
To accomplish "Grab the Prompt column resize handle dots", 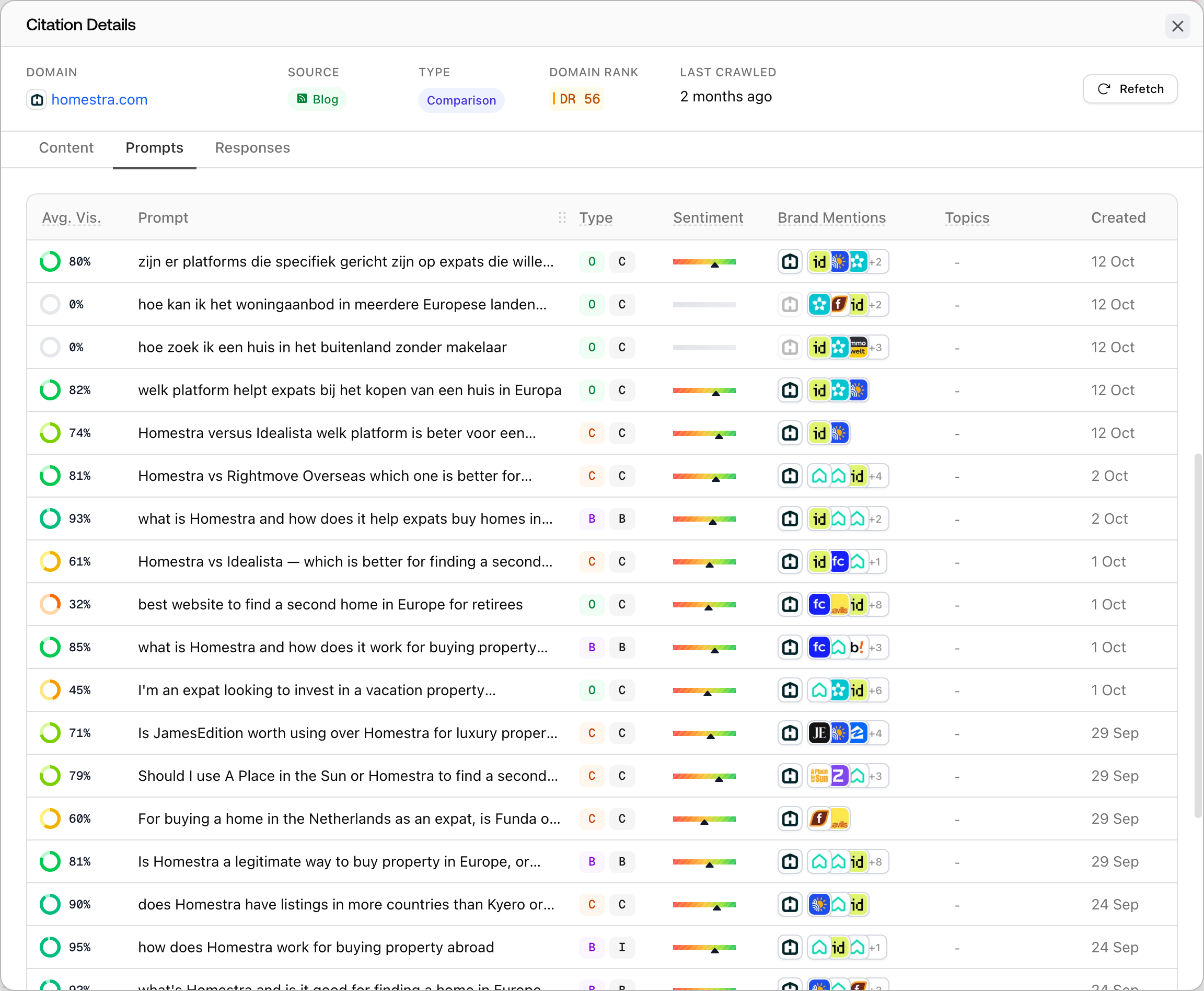I will click(x=562, y=217).
